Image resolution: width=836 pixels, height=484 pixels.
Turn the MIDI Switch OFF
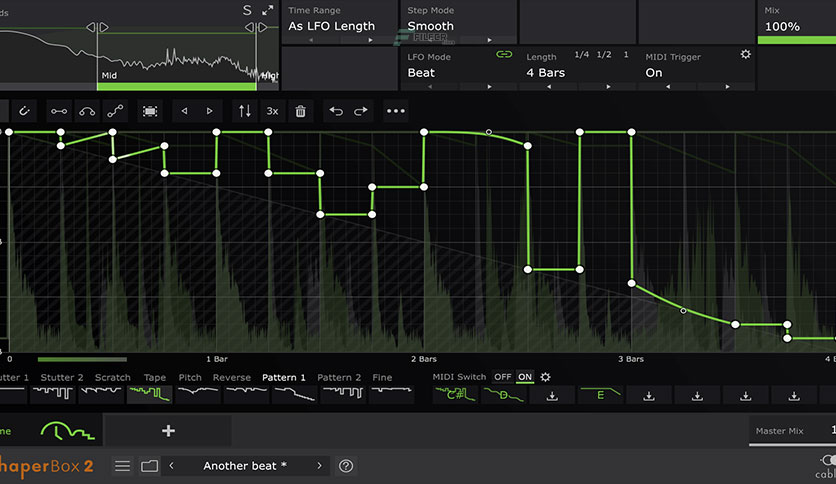(x=502, y=377)
